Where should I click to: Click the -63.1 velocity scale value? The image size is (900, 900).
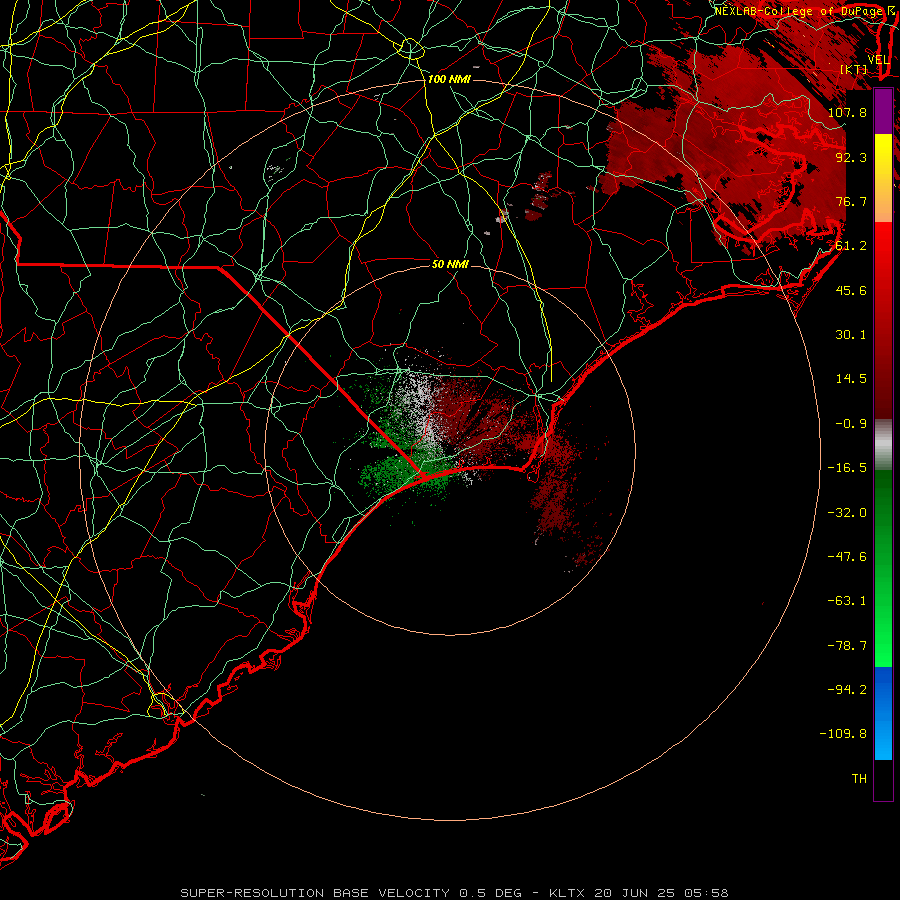(847, 601)
